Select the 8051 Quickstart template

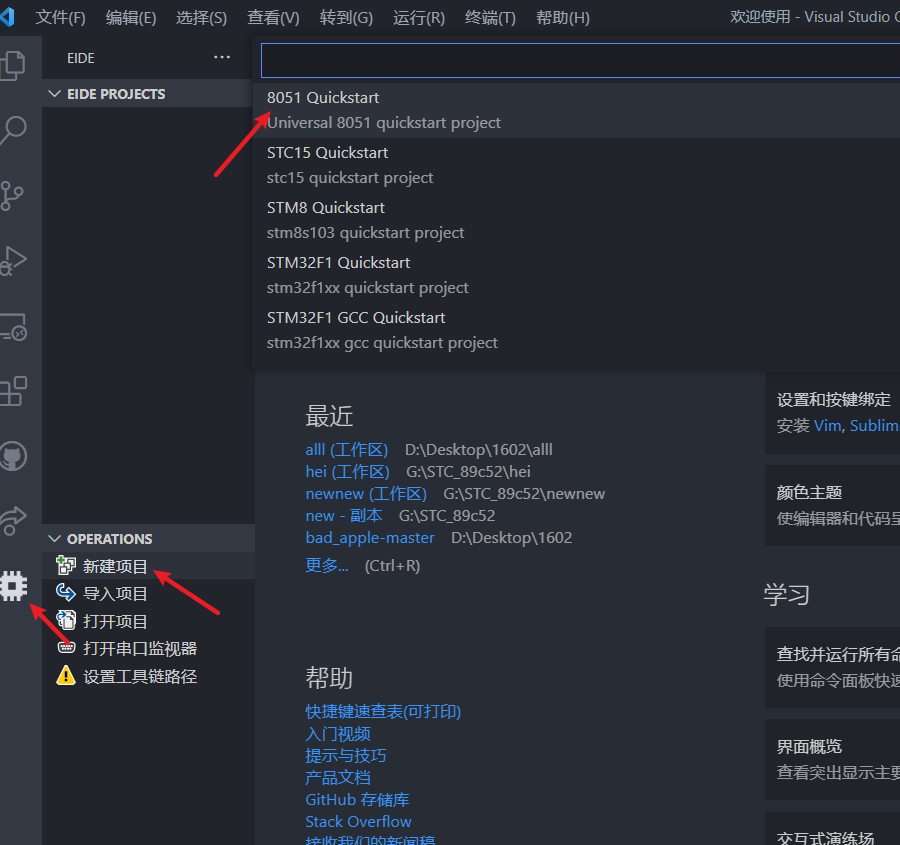pos(576,110)
